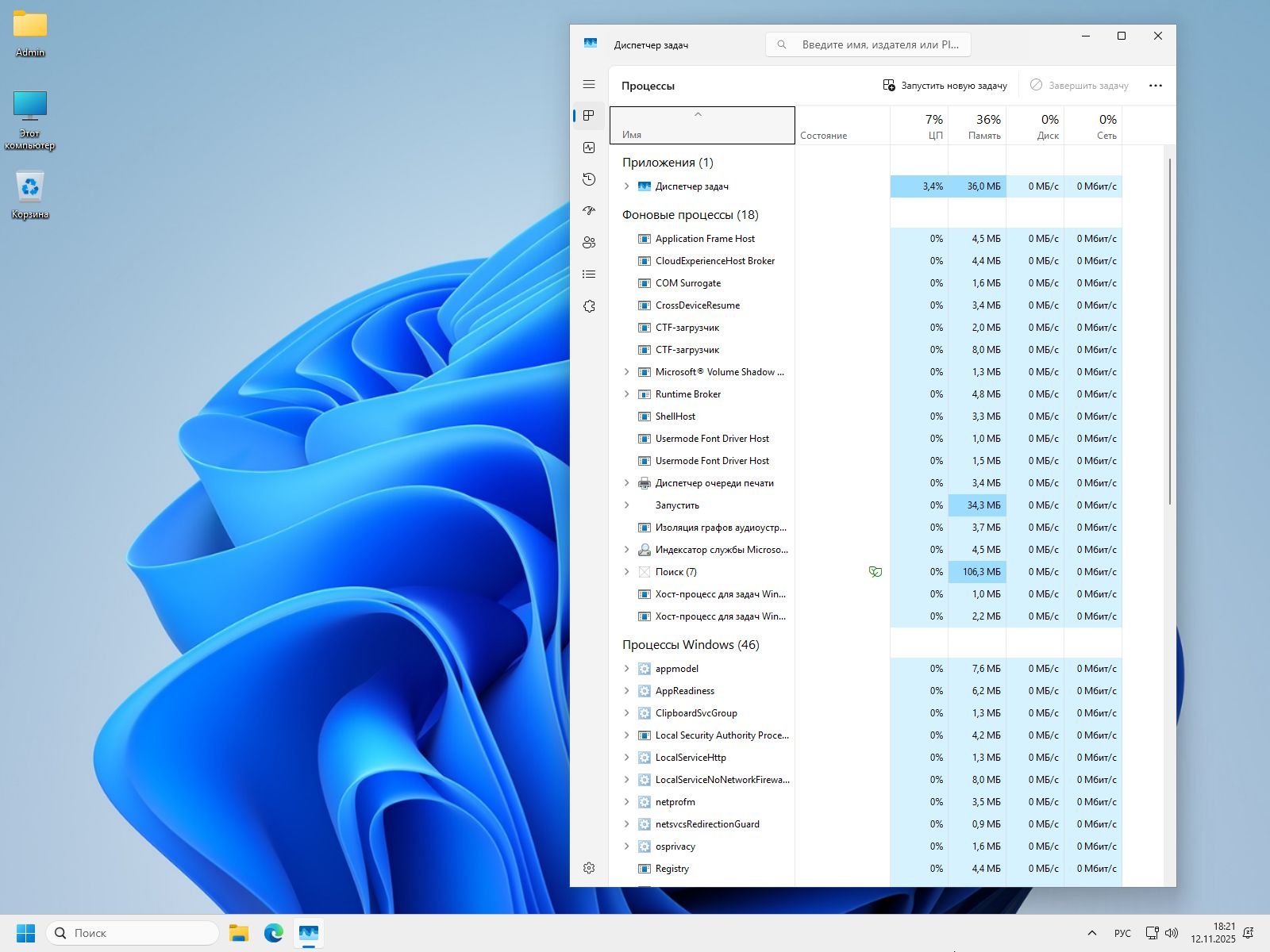Click the Task Manager search field
Screen dimensions: 1270x952
[x=868, y=44]
